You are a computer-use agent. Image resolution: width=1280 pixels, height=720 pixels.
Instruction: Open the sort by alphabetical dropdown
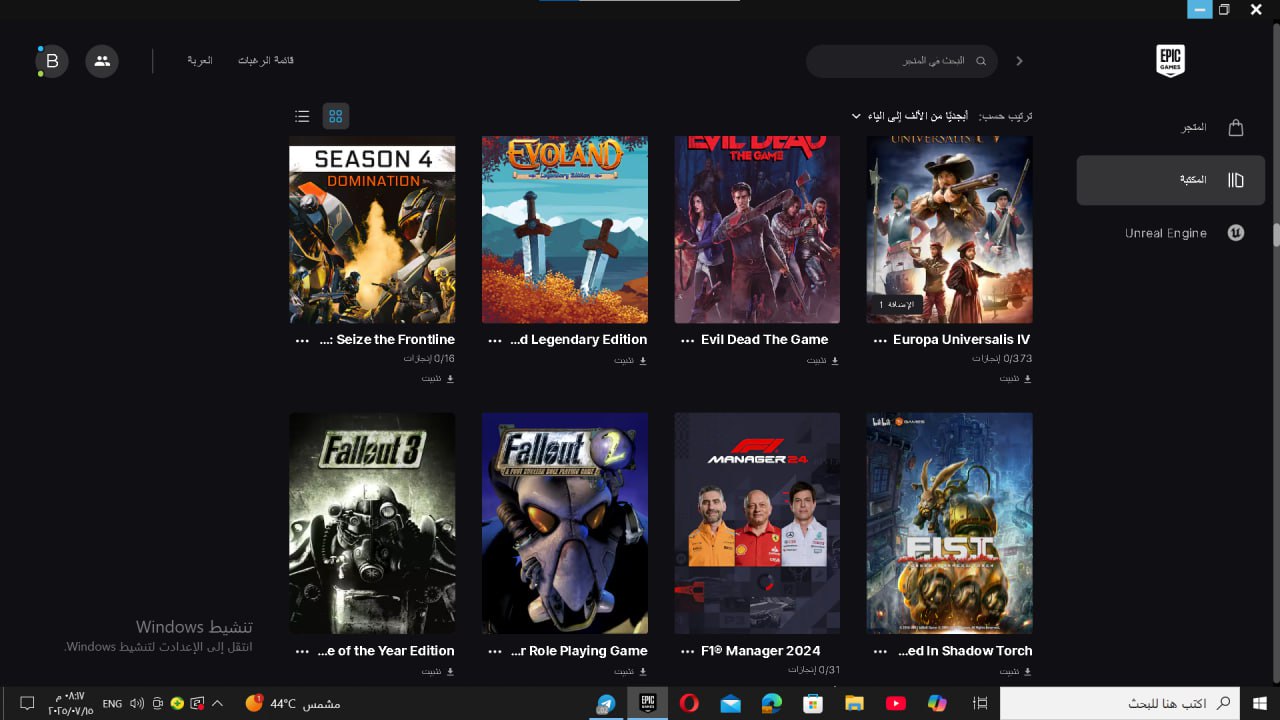click(x=910, y=116)
